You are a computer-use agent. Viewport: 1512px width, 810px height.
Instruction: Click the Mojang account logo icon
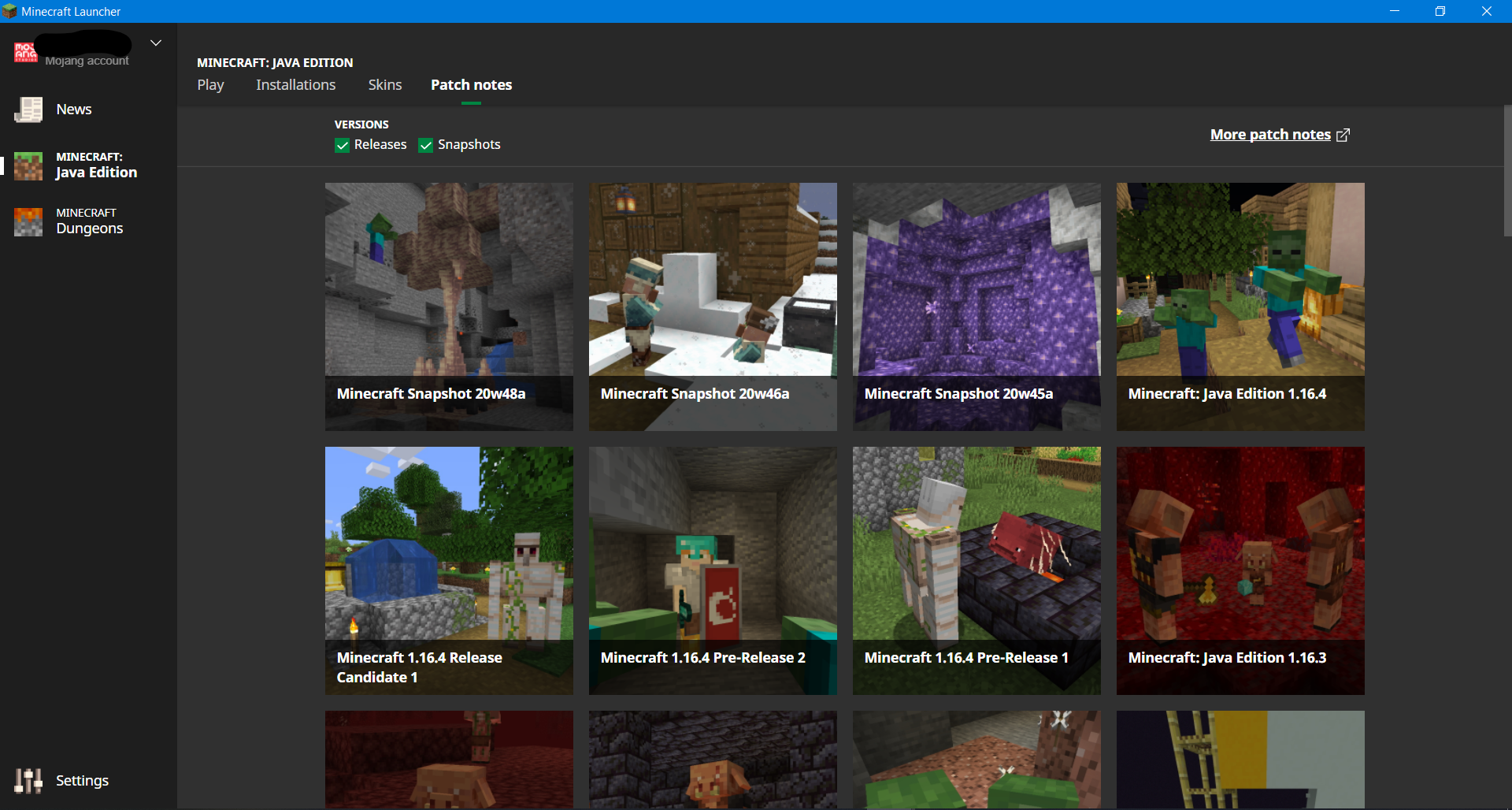tap(25, 52)
